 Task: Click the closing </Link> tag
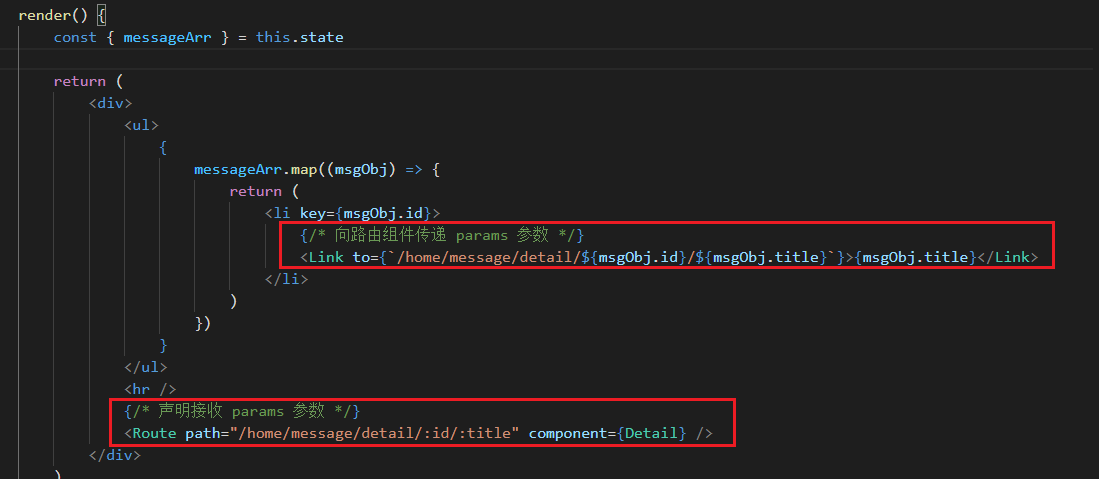[1007, 257]
